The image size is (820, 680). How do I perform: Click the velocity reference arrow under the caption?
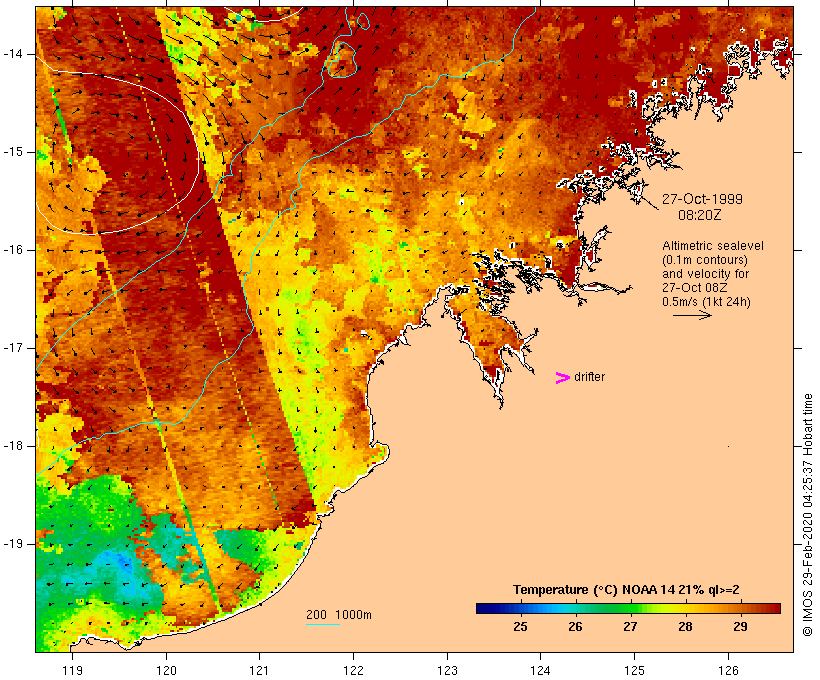[692, 315]
